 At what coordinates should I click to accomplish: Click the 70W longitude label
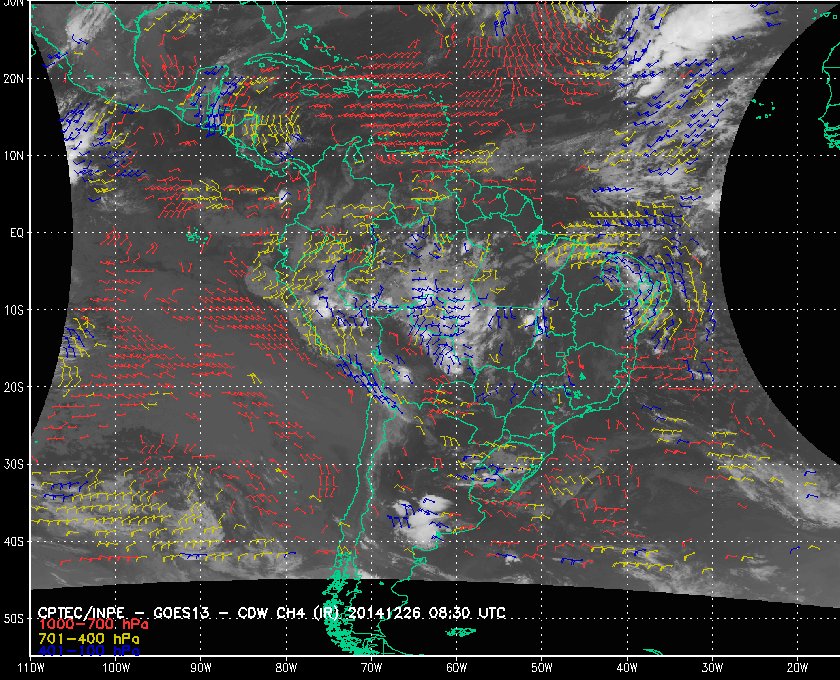click(371, 668)
